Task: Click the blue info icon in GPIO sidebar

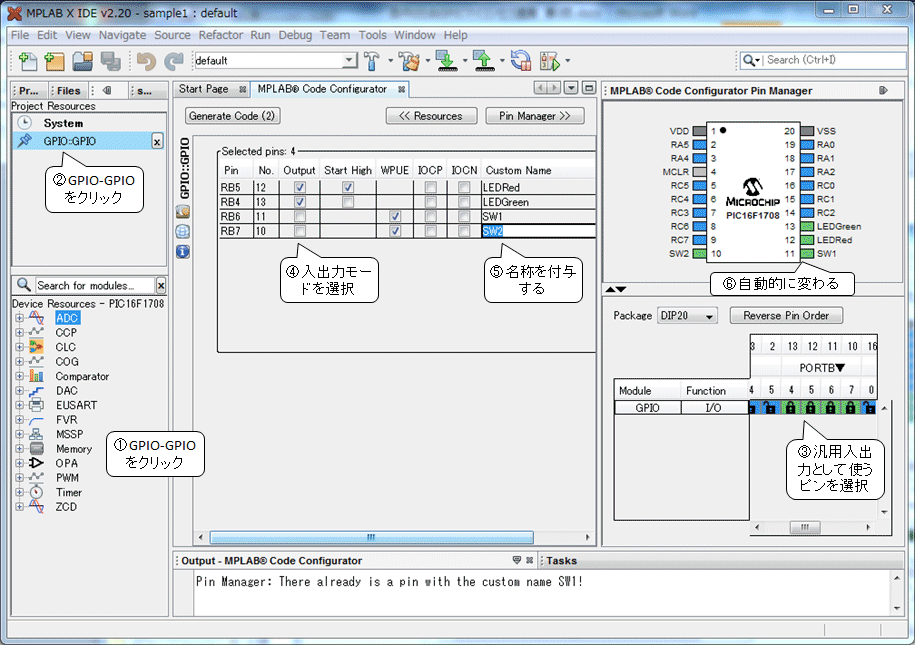Action: click(183, 252)
